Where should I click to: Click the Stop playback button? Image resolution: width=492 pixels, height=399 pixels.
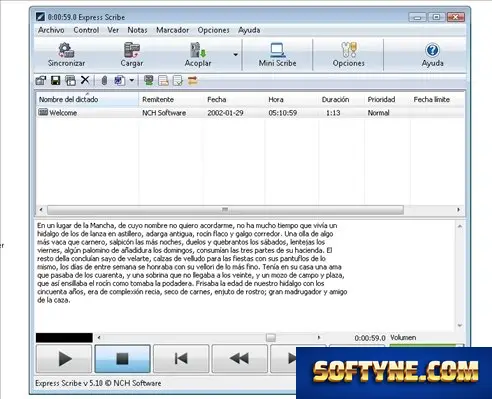coord(122,359)
